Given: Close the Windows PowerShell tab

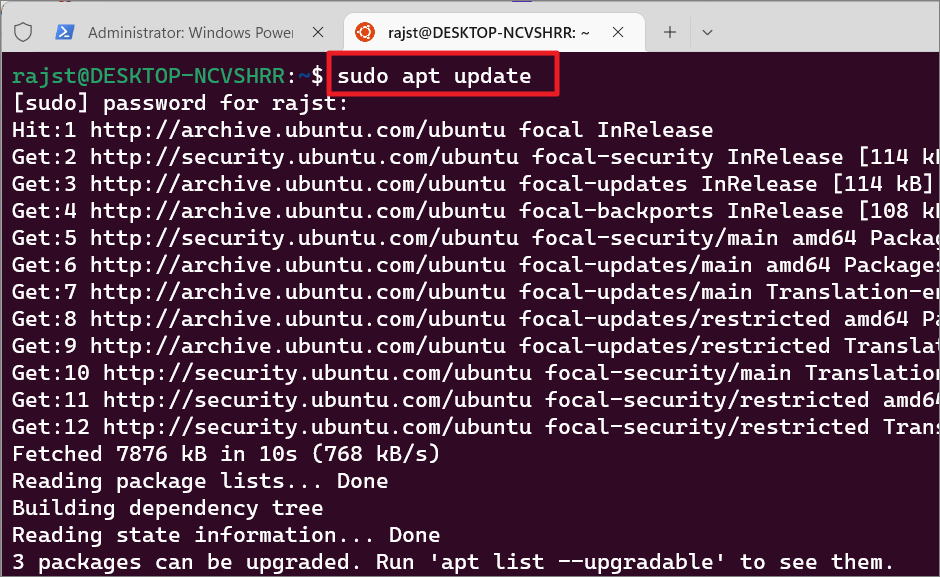Looking at the screenshot, I should 318,32.
